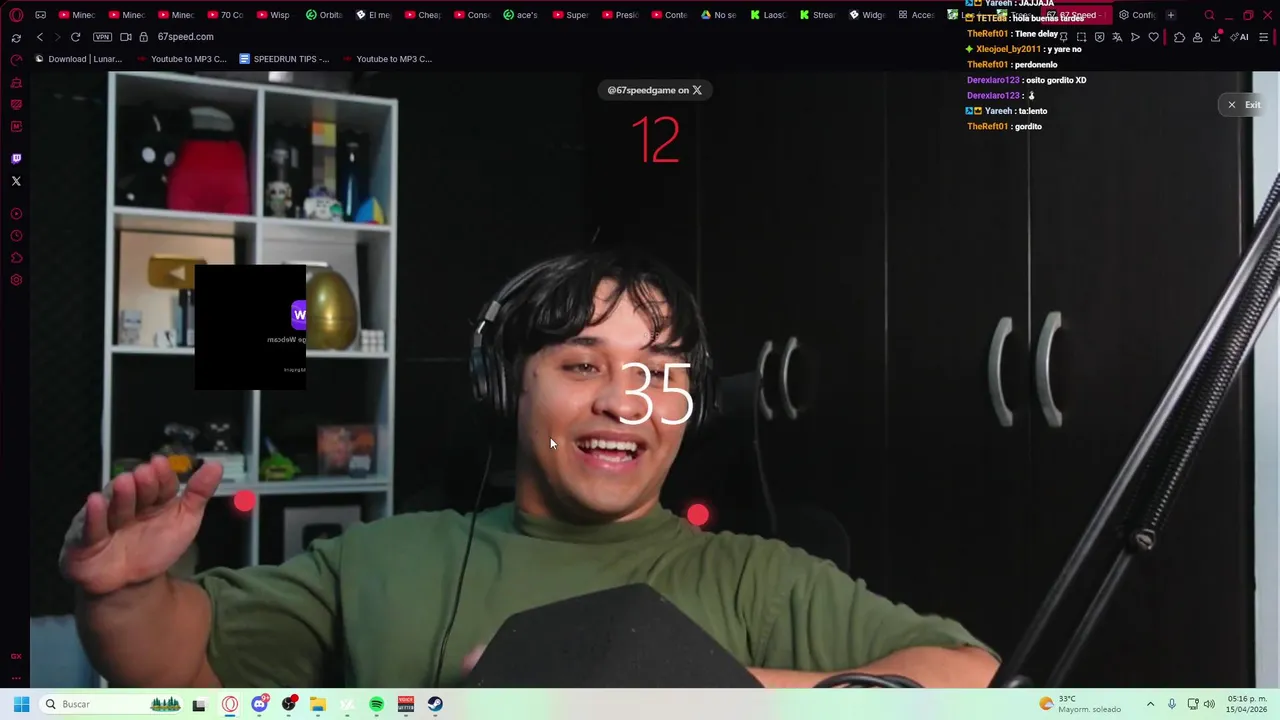
Task: Show site security padlock info
Action: click(144, 37)
